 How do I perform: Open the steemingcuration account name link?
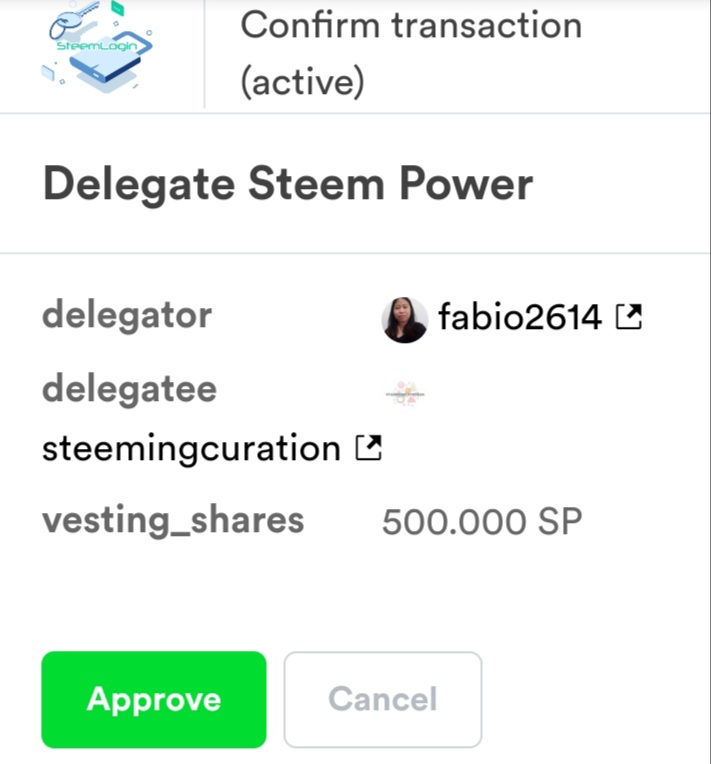click(191, 449)
